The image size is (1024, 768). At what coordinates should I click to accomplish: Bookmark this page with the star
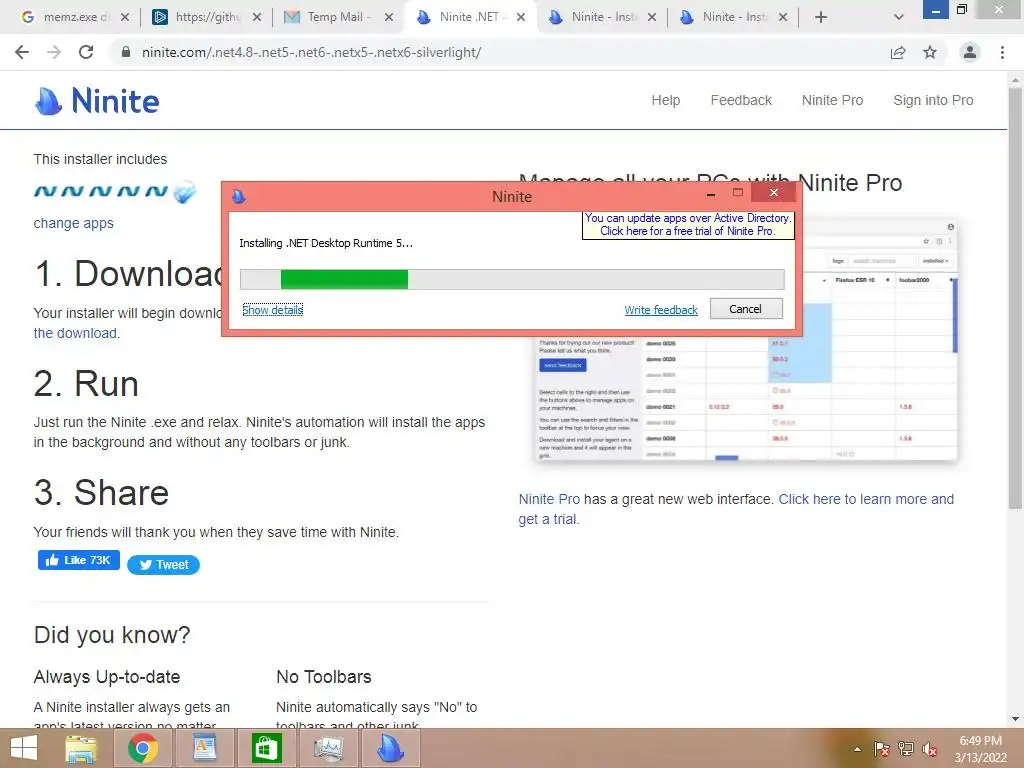pyautogui.click(x=930, y=52)
